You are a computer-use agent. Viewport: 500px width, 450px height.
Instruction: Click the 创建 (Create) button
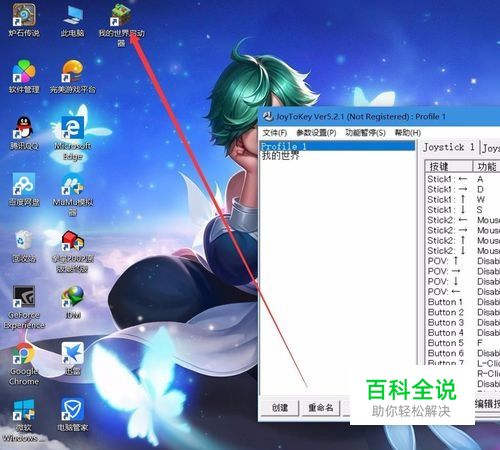click(279, 407)
